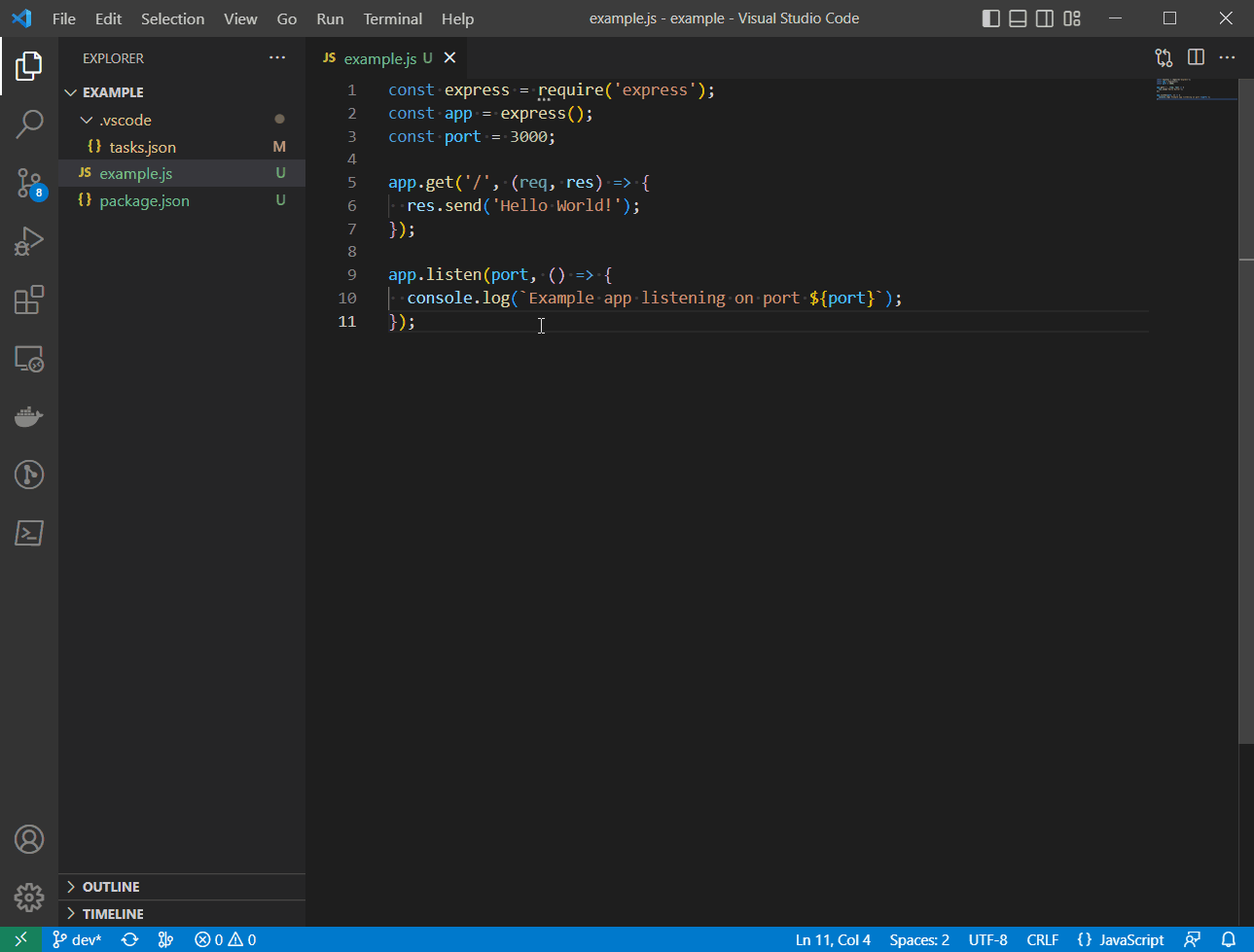Expand the TIMELINE section
1254x952 pixels.
112,914
